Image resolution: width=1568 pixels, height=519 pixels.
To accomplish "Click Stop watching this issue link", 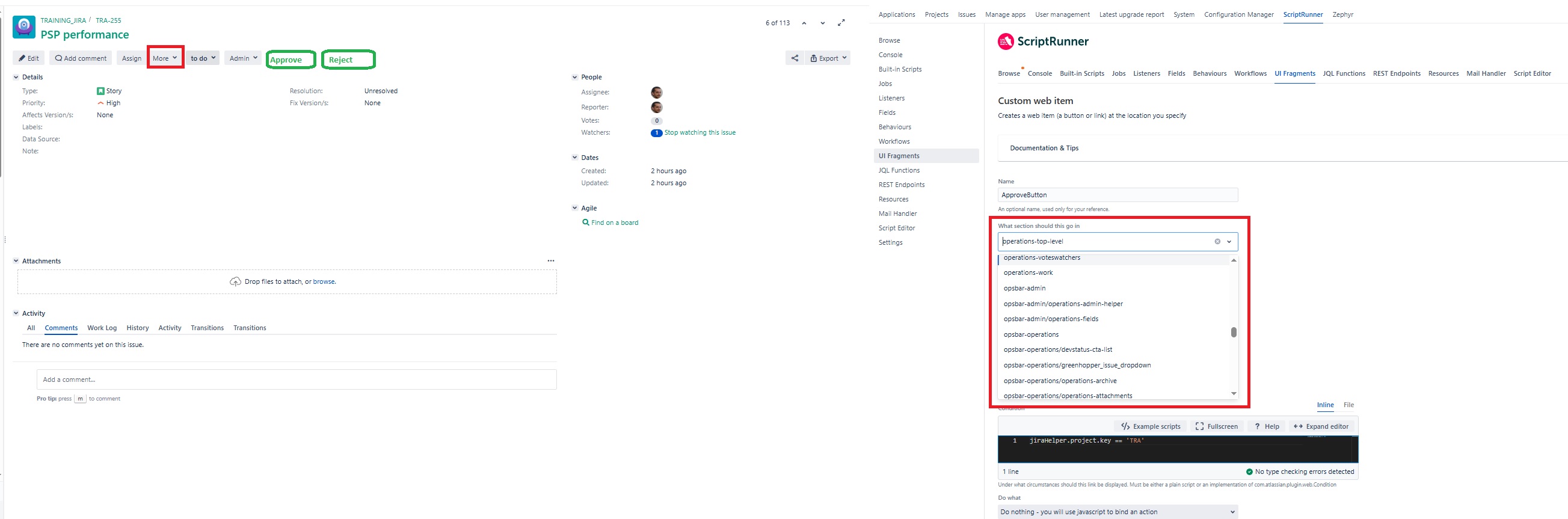I will pyautogui.click(x=700, y=133).
